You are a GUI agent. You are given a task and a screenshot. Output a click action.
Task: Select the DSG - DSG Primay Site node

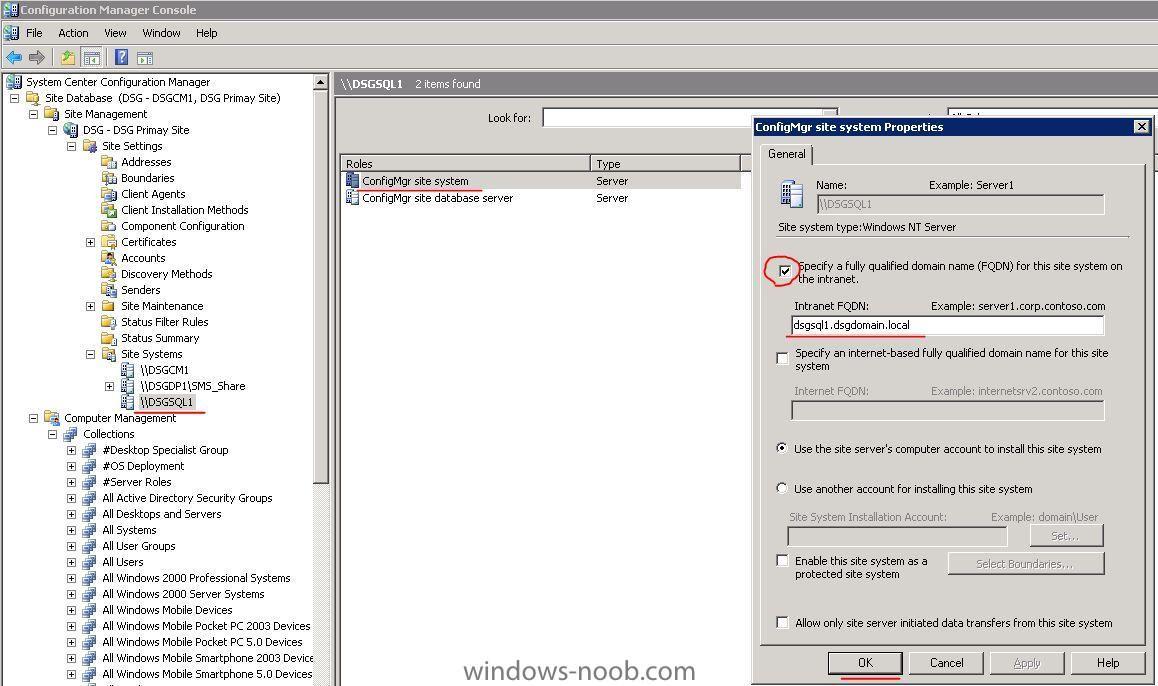click(x=136, y=131)
